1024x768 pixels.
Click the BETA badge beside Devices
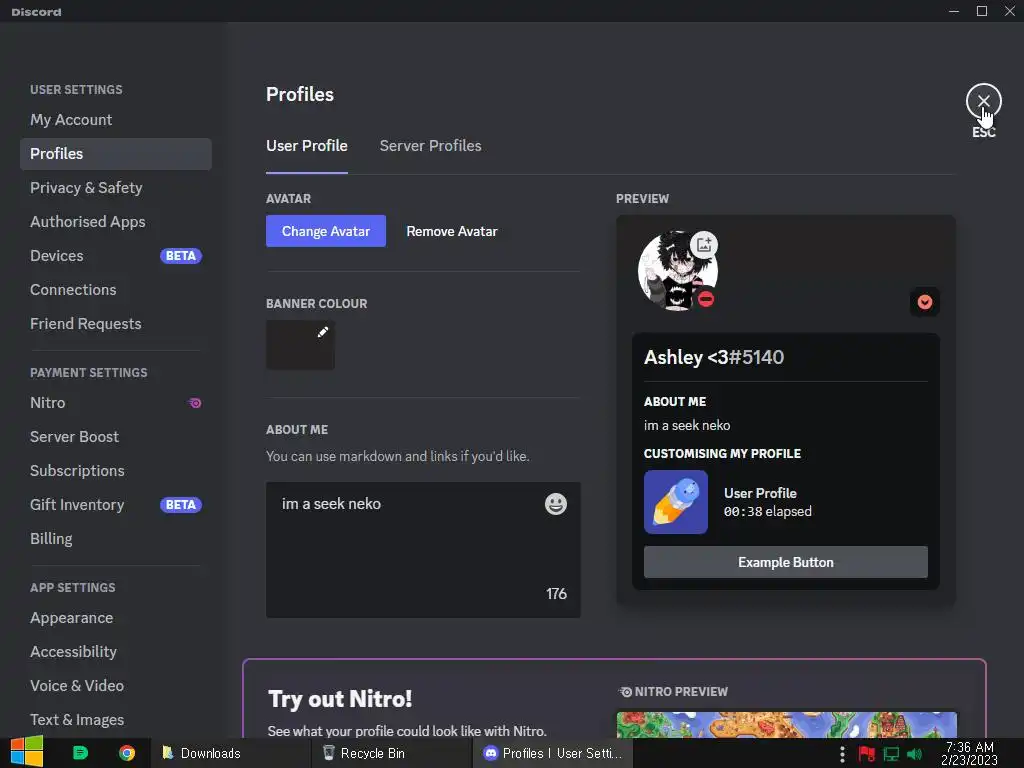coord(181,255)
